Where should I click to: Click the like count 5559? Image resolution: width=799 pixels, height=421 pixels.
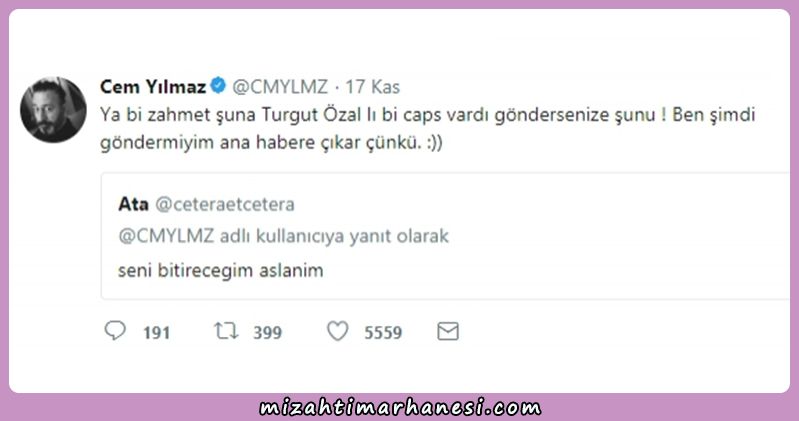pyautogui.click(x=383, y=333)
